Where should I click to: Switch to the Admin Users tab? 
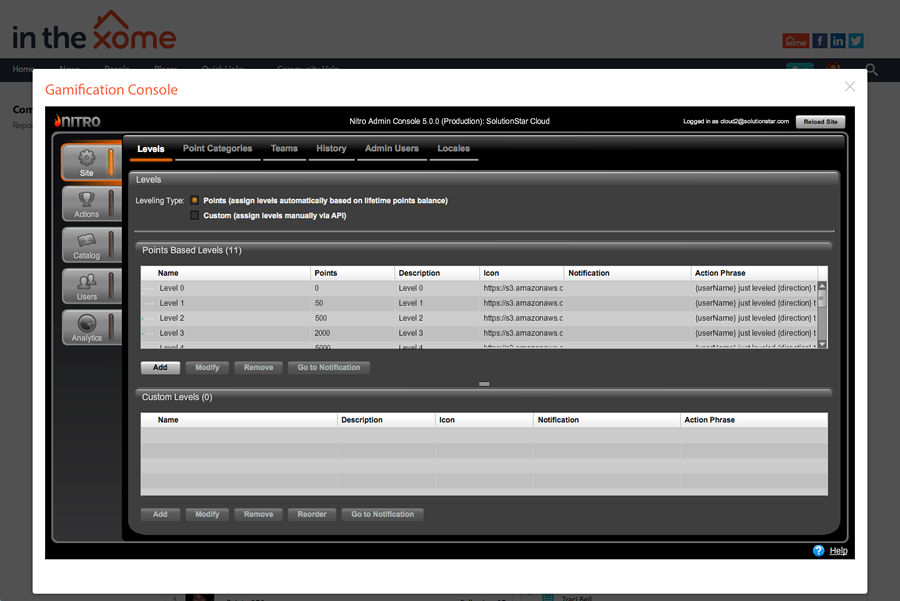click(391, 148)
